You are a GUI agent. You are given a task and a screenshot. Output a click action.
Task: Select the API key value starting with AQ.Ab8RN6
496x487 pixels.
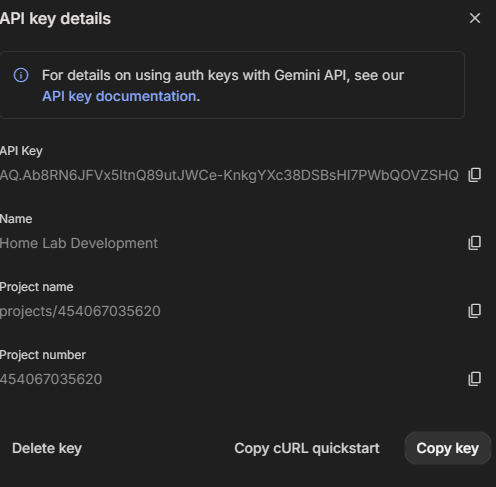point(229,175)
